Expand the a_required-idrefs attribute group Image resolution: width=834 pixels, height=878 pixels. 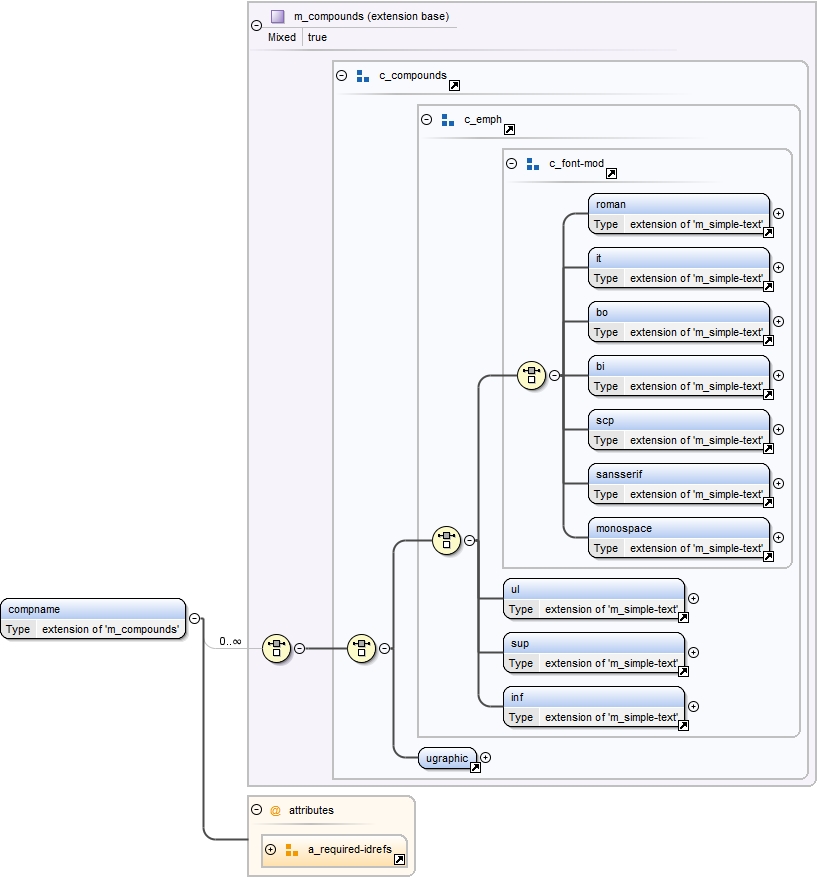(270, 850)
